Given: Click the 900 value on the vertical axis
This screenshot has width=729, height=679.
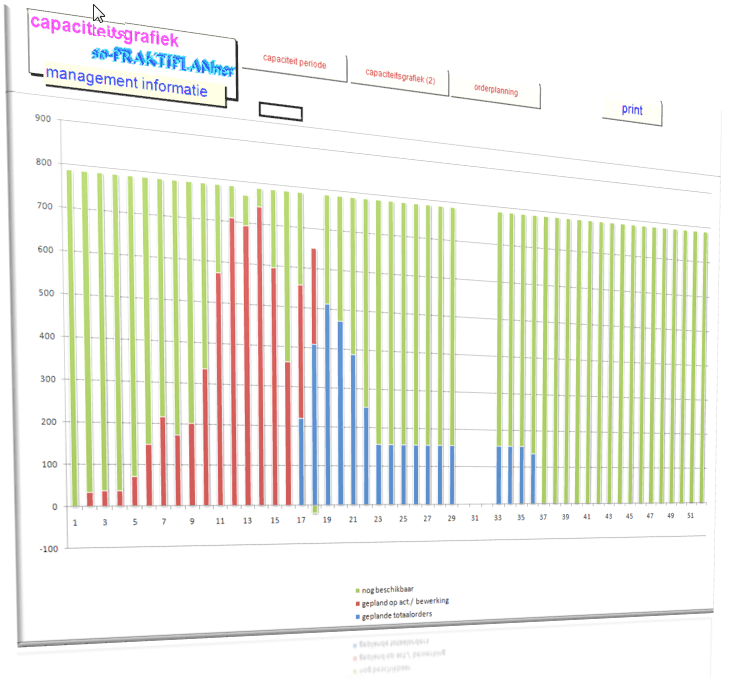Looking at the screenshot, I should coord(42,119).
